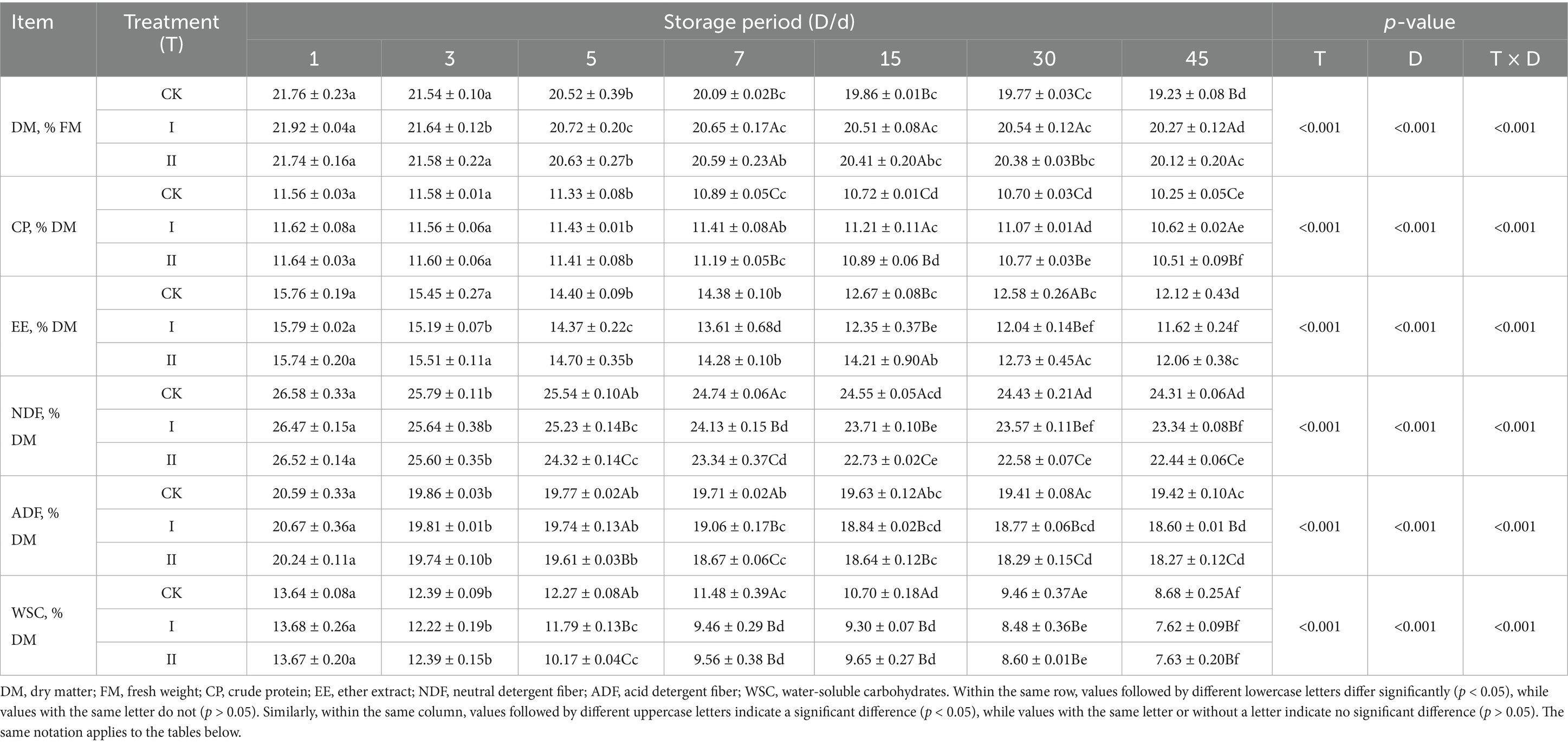The image size is (1568, 744).
Task: Click the day 15 storage column header
Action: pos(890,59)
